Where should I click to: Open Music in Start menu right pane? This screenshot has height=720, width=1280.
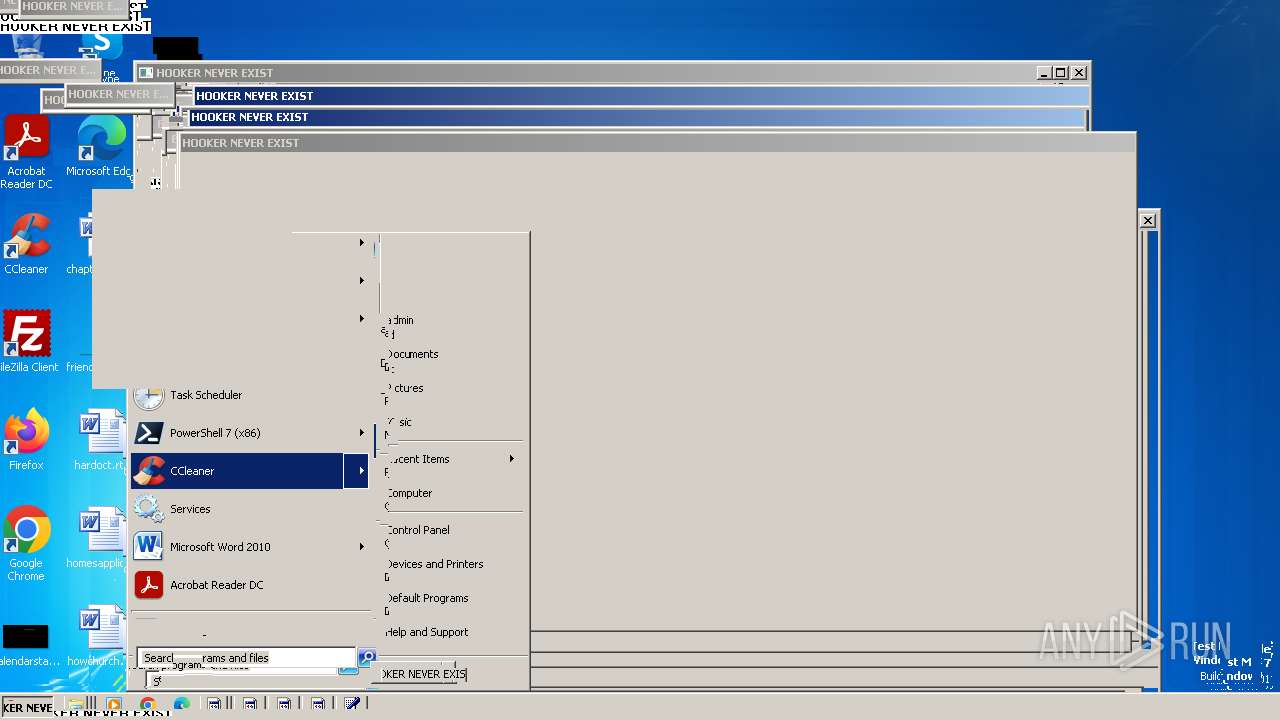tap(398, 422)
